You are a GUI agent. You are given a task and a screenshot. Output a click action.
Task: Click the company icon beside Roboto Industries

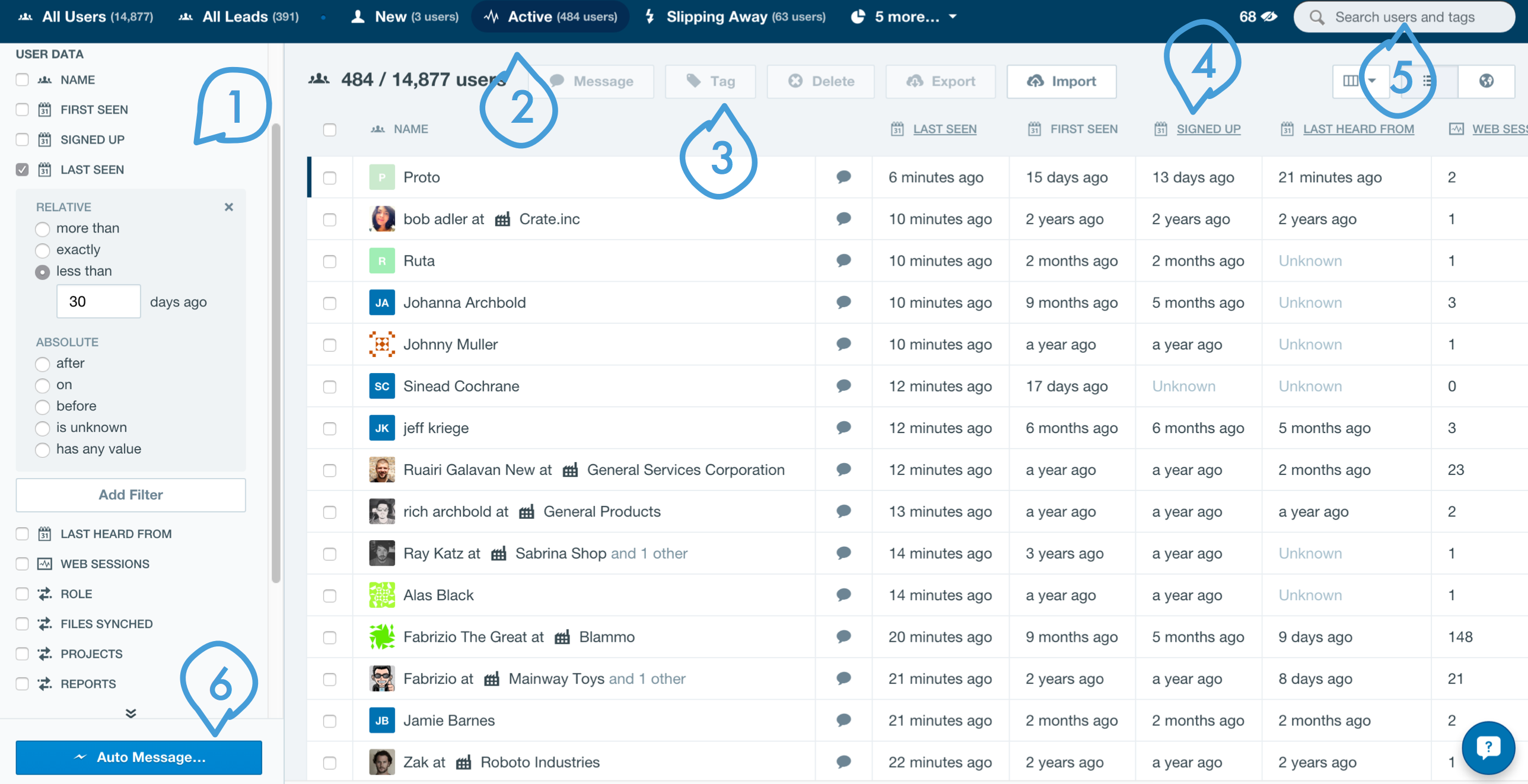(463, 763)
